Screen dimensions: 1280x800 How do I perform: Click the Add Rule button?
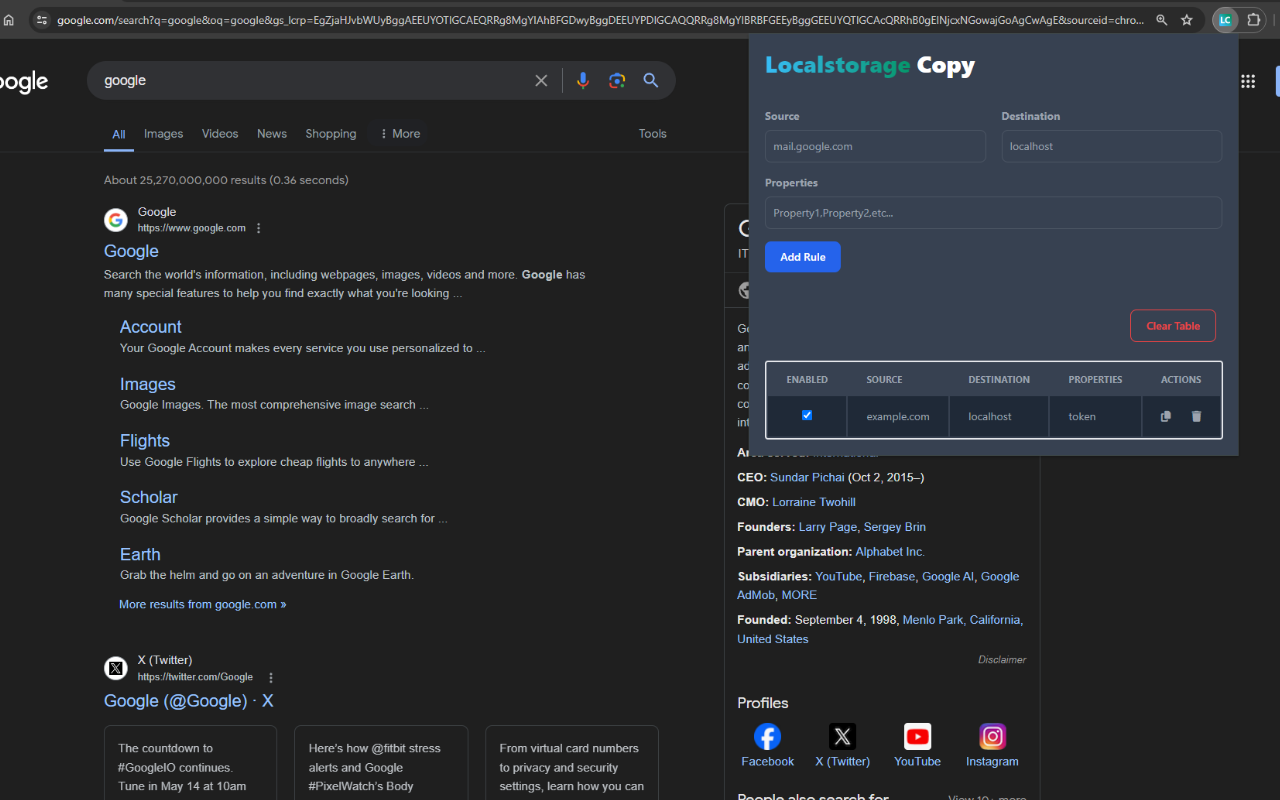(x=802, y=257)
